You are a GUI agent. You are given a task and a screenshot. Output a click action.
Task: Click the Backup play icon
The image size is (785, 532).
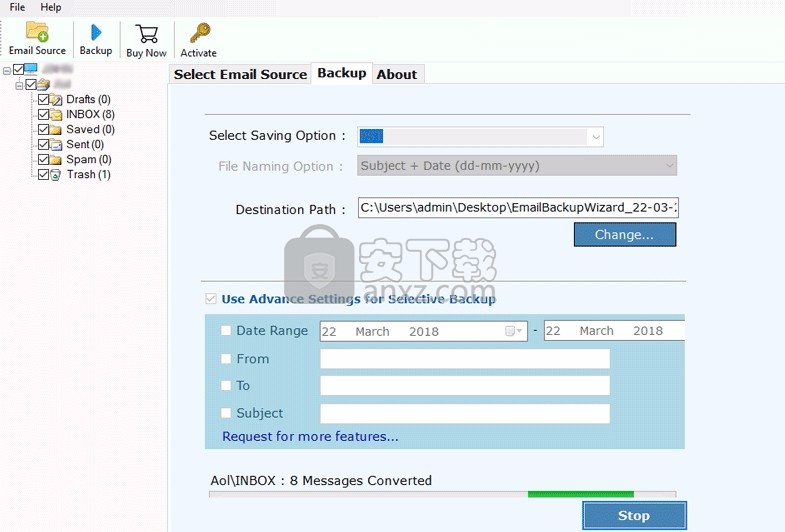tap(96, 33)
